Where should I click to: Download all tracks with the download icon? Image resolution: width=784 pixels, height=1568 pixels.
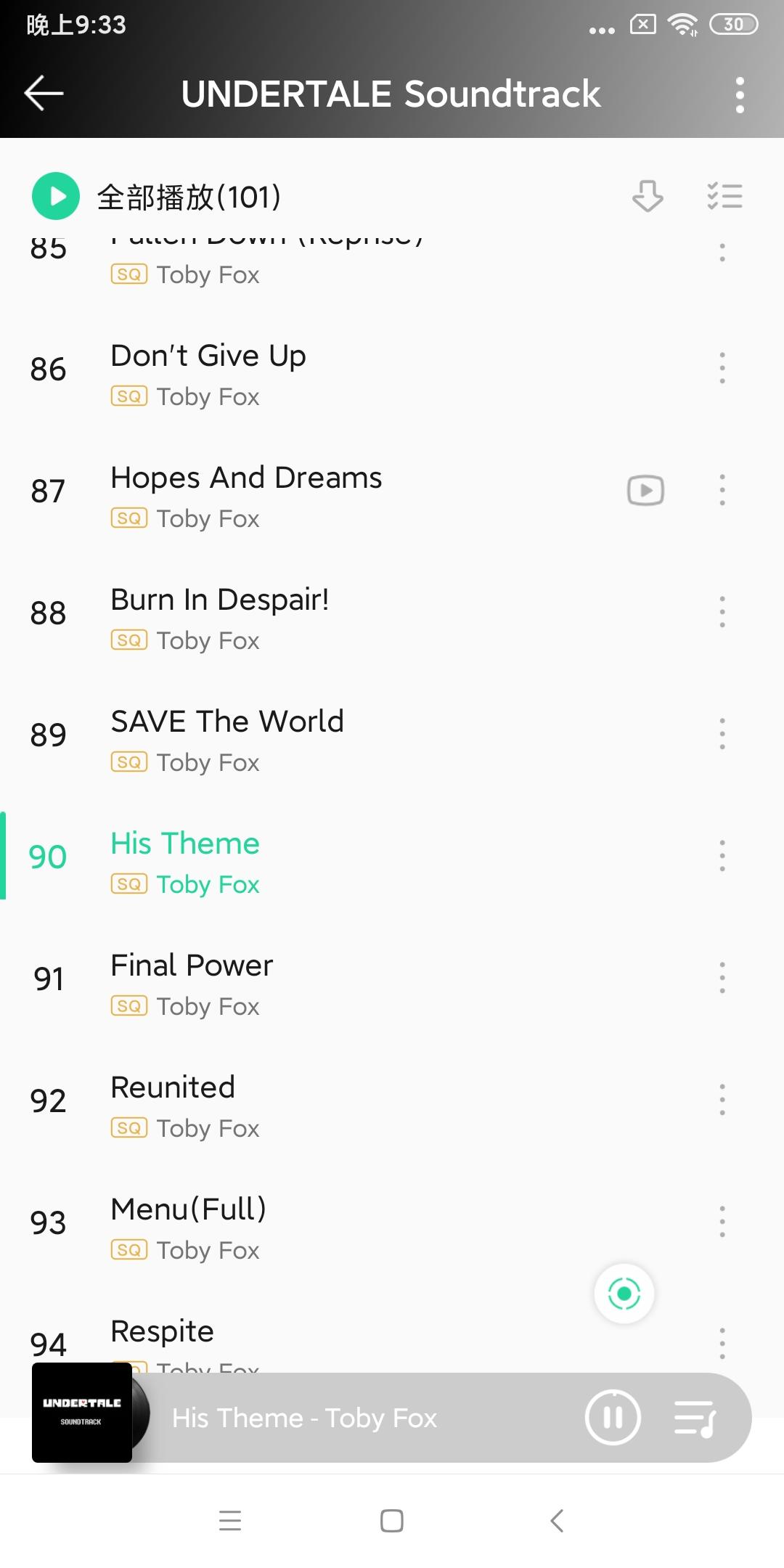coord(648,196)
